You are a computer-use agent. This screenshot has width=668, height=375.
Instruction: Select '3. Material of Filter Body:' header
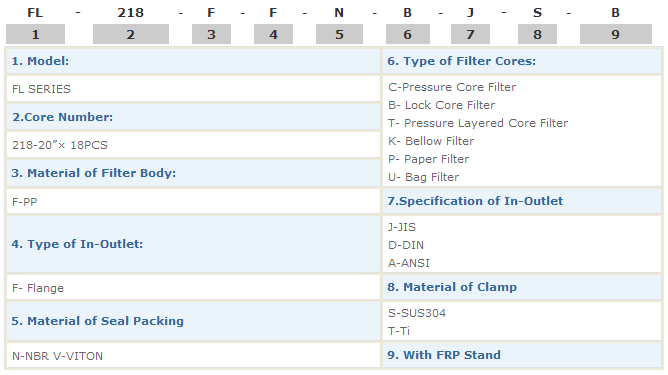(x=193, y=173)
